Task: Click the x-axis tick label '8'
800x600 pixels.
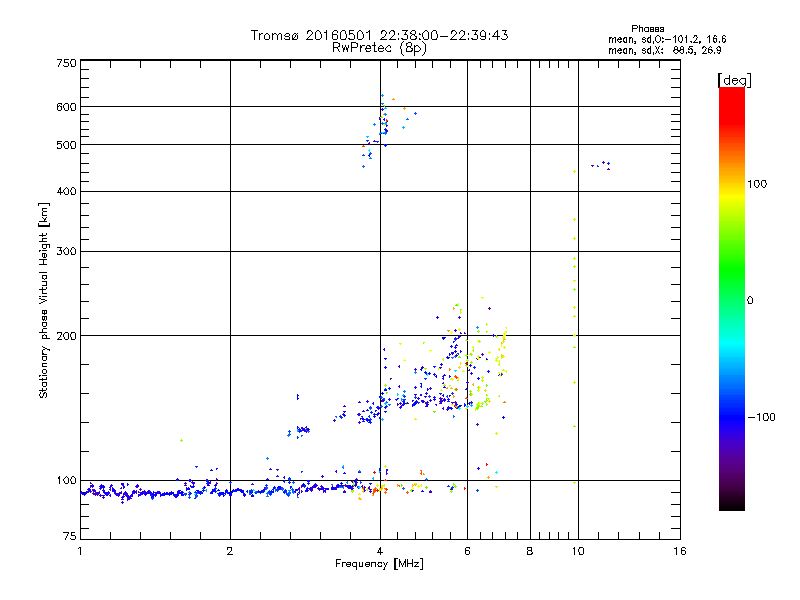Action: pos(530,551)
